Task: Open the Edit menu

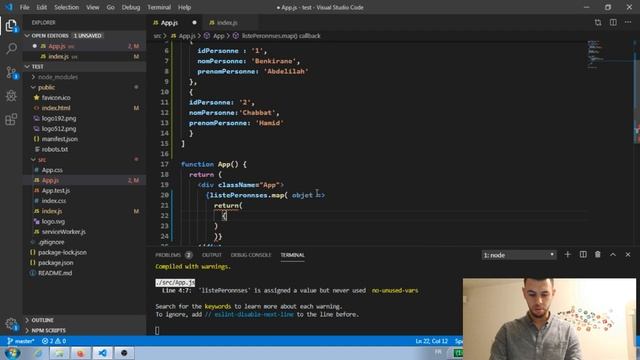Action: [42, 7]
